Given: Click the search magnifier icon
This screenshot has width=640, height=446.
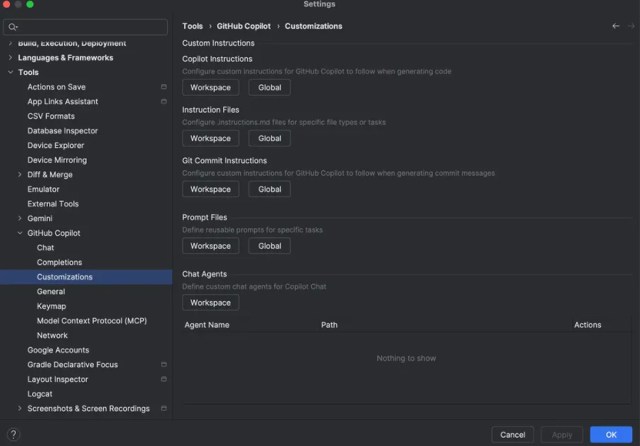Looking at the screenshot, I should [x=13, y=27].
